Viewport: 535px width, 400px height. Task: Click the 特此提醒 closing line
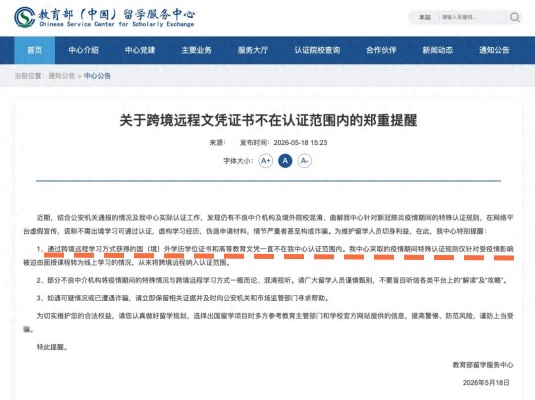(x=53, y=347)
